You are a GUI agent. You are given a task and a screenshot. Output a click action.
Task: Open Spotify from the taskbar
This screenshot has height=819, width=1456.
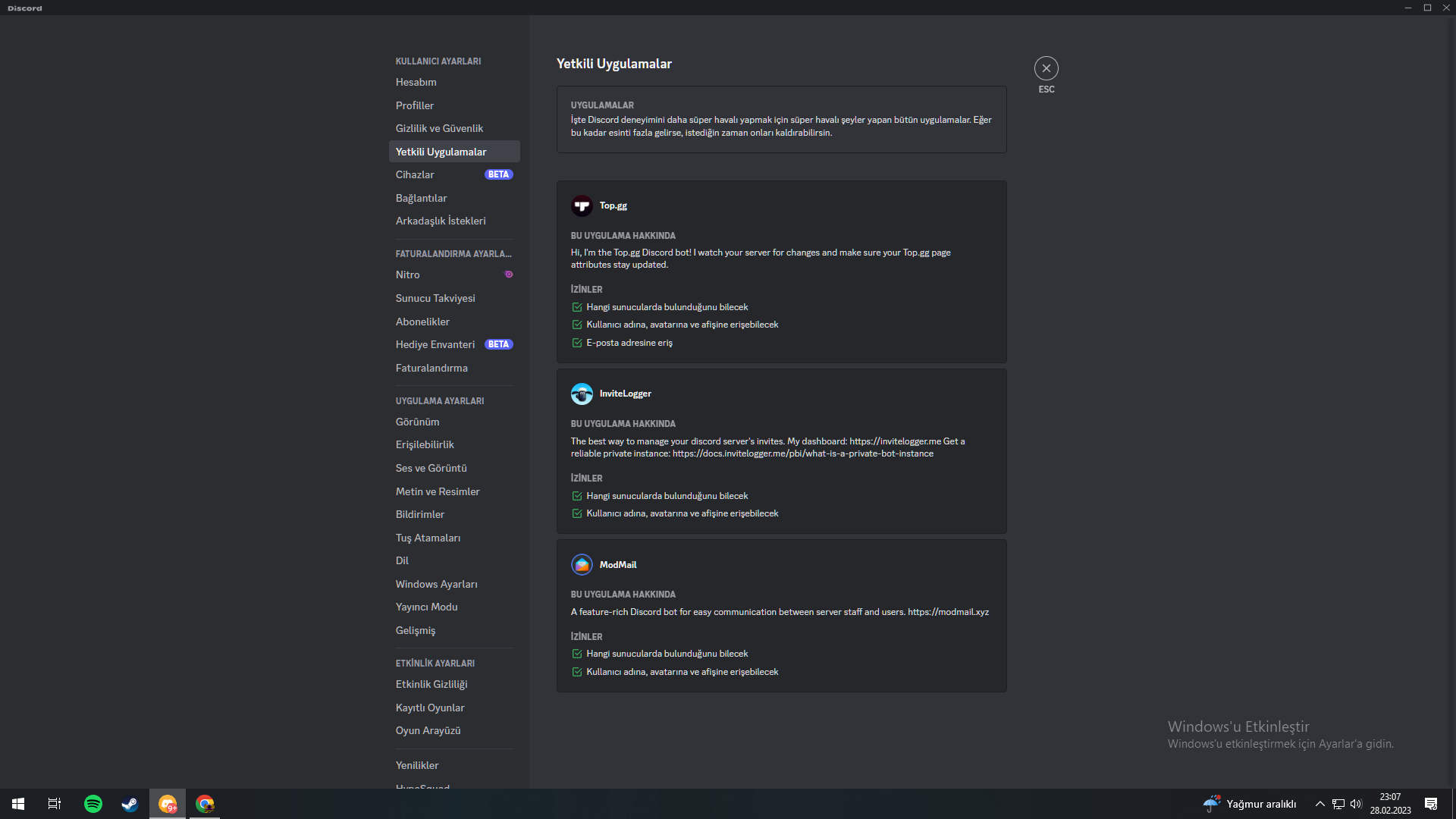93,804
